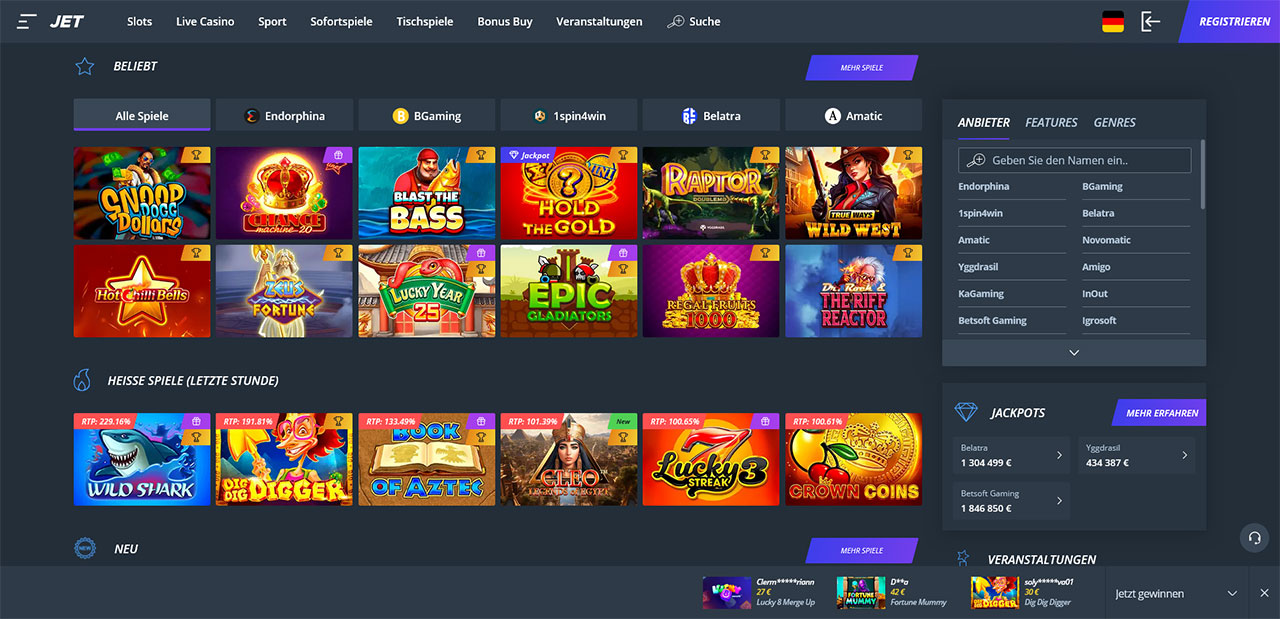Collapse the Jetzt gewinnen dropdown

click(x=1232, y=593)
